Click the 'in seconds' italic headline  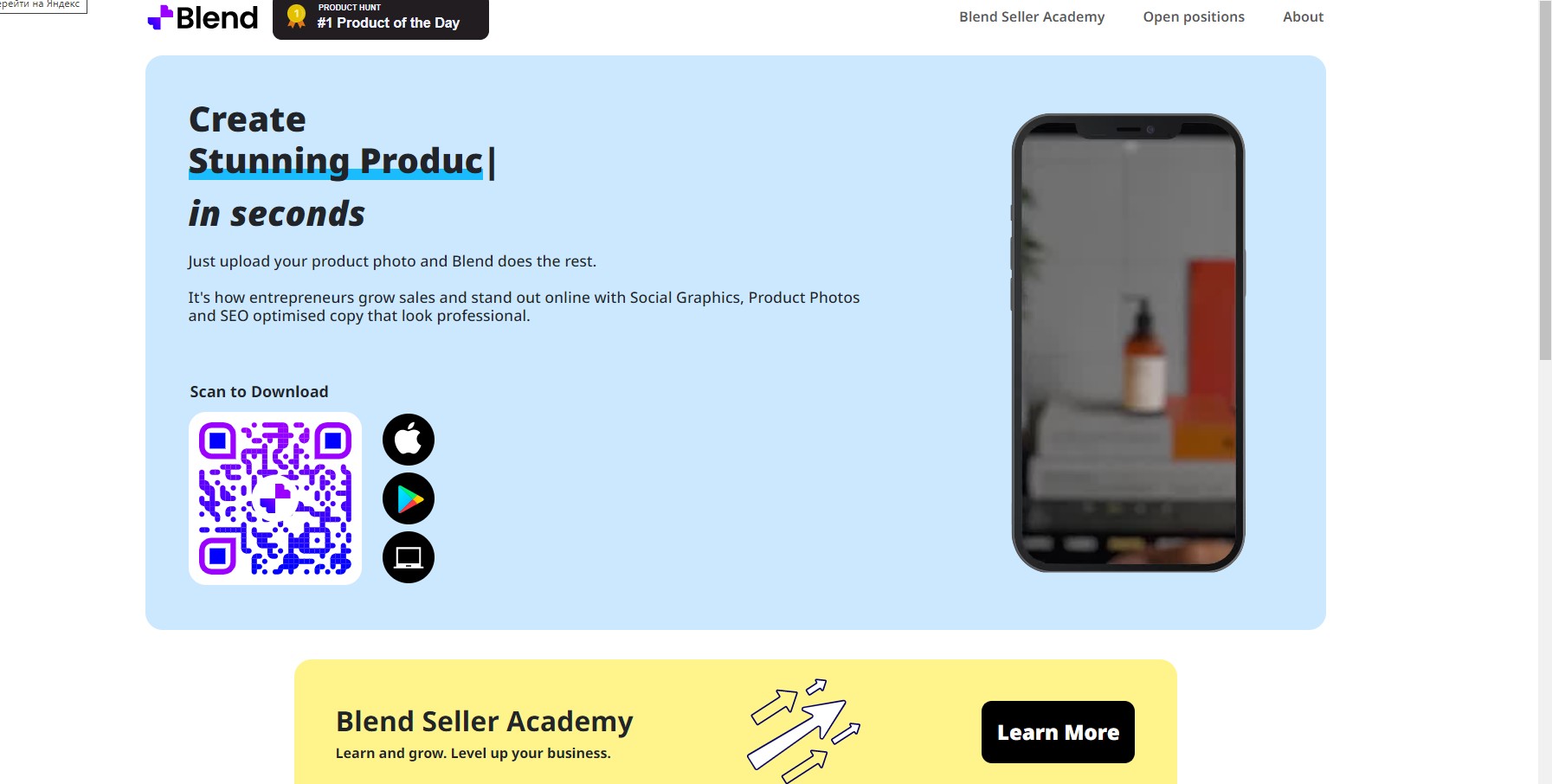[x=277, y=214]
